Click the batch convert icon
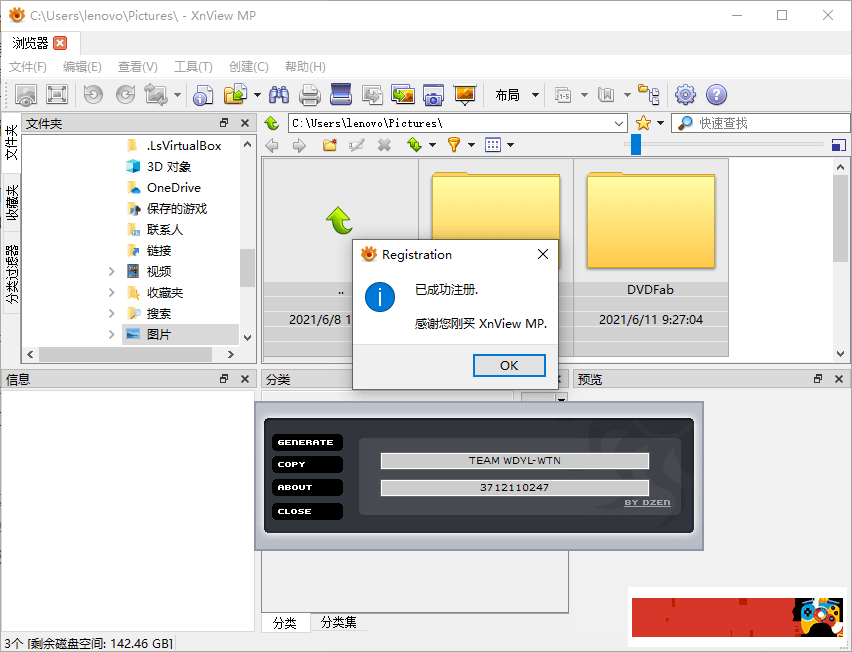The height and width of the screenshot is (652, 852). [372, 95]
